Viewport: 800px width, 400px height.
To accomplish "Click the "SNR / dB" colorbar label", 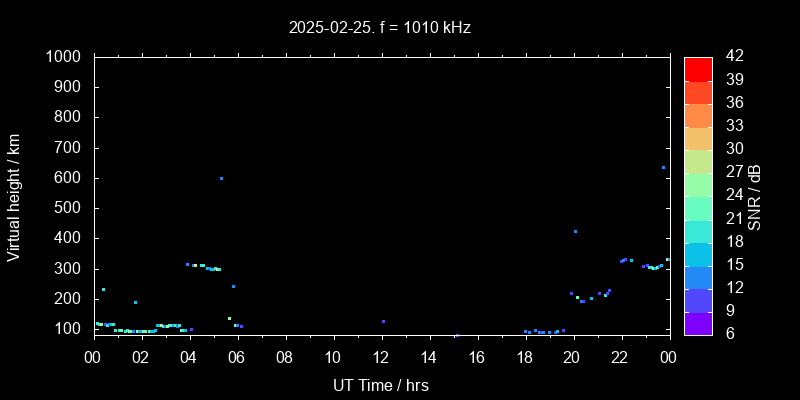I will 755,196.
